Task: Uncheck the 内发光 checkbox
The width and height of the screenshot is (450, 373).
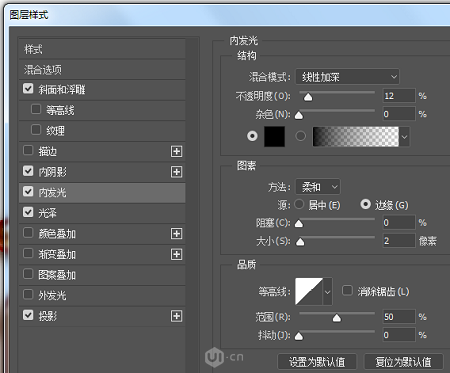Action: 28,192
